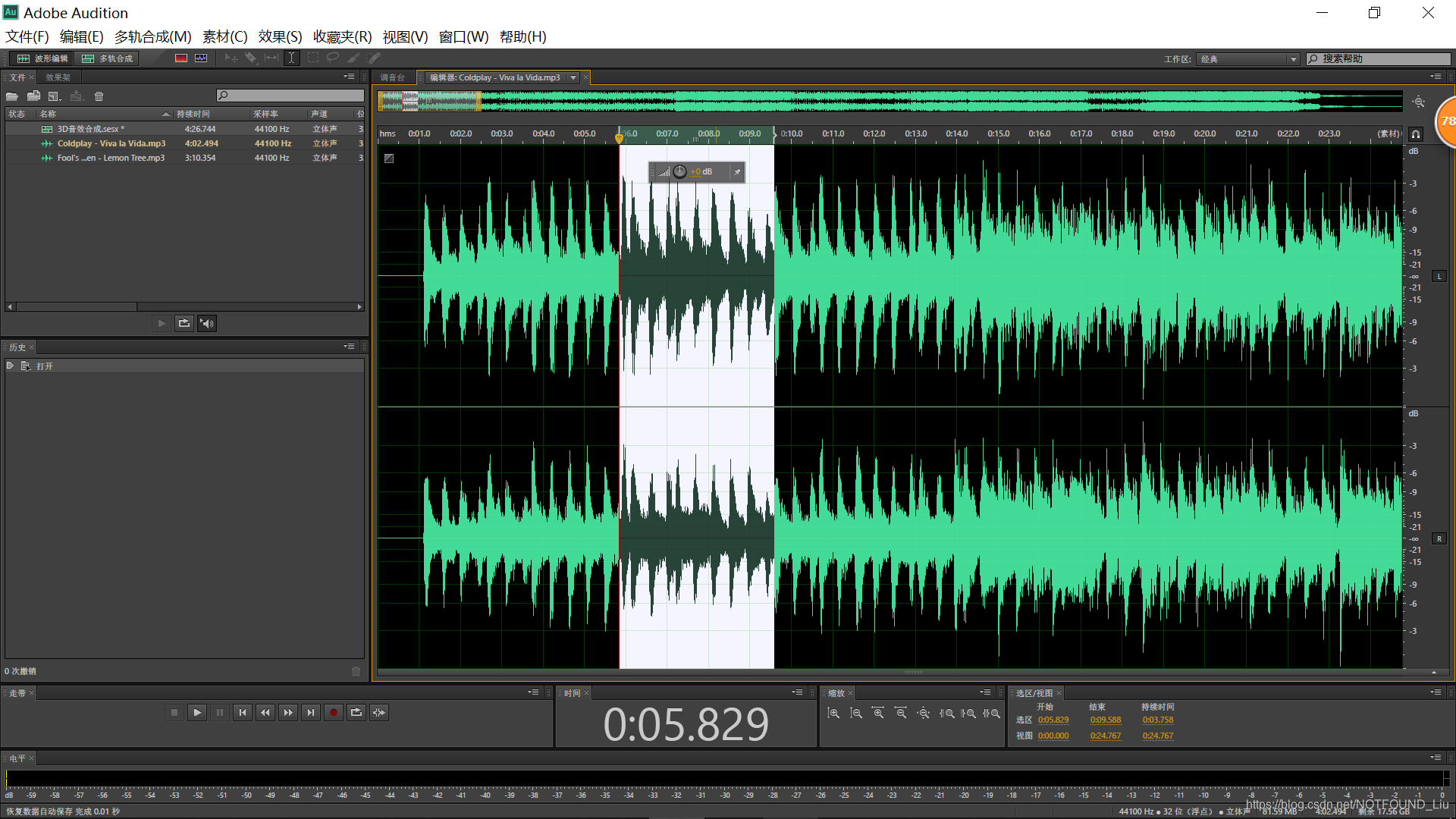Open the Time panel options menu
1456x819 pixels.
coord(798,692)
